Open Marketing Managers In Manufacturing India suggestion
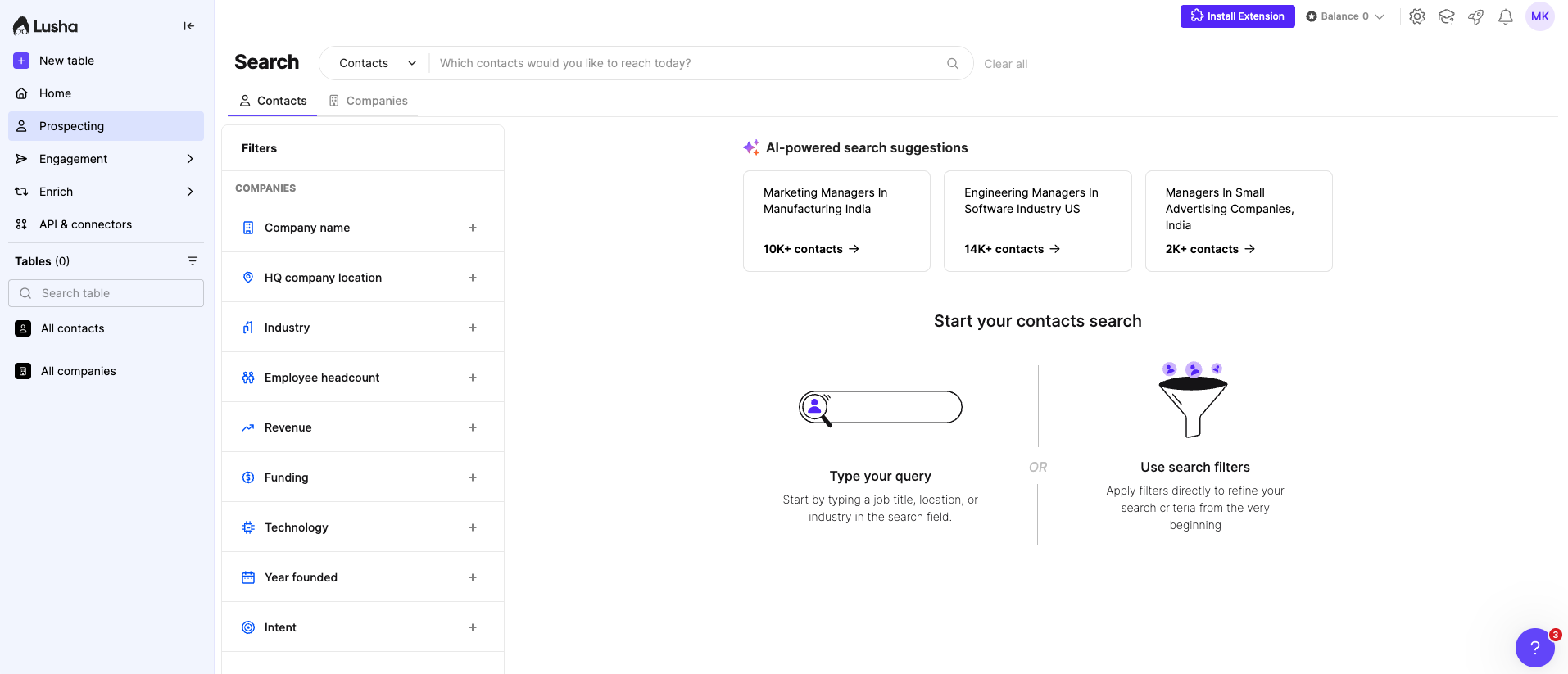The width and height of the screenshot is (1568, 674). pos(836,221)
